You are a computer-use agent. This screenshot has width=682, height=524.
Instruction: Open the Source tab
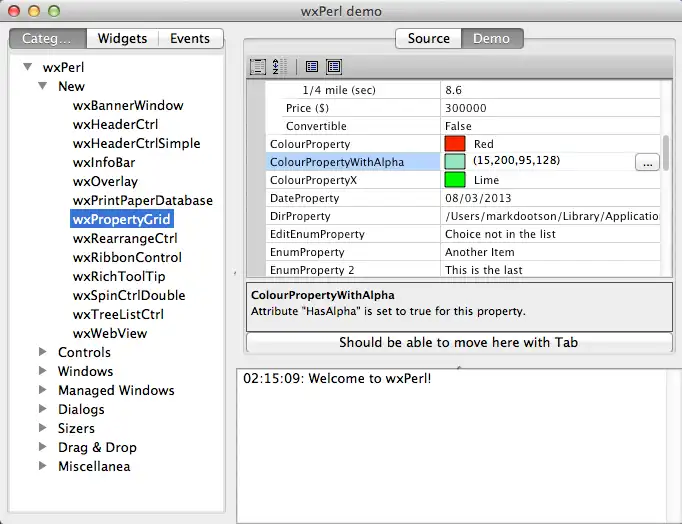click(x=428, y=38)
